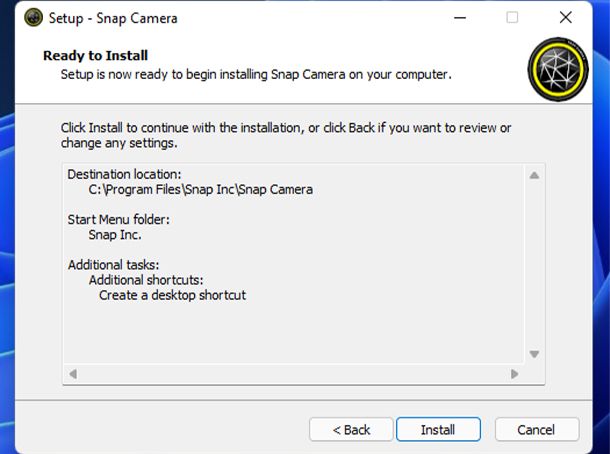Click the scroll left arrow in summary box
610x454 pixels.
pos(73,374)
